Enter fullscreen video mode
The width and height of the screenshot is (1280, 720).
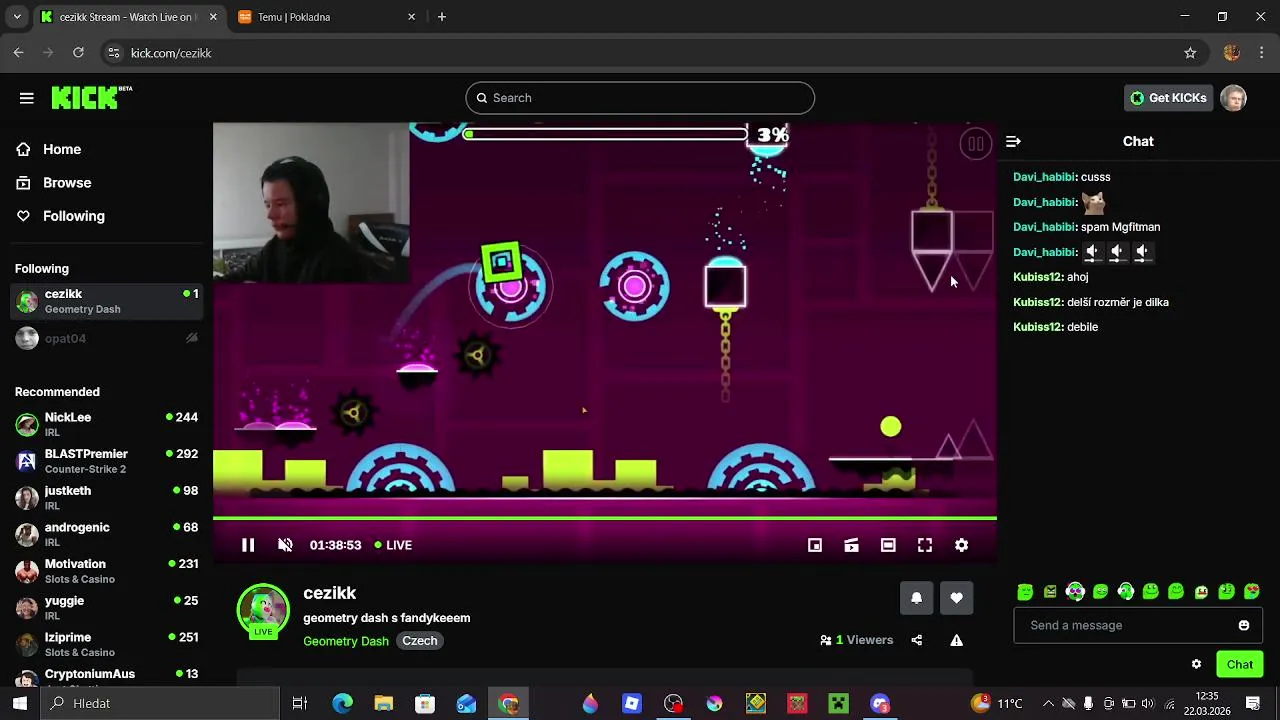pos(925,545)
